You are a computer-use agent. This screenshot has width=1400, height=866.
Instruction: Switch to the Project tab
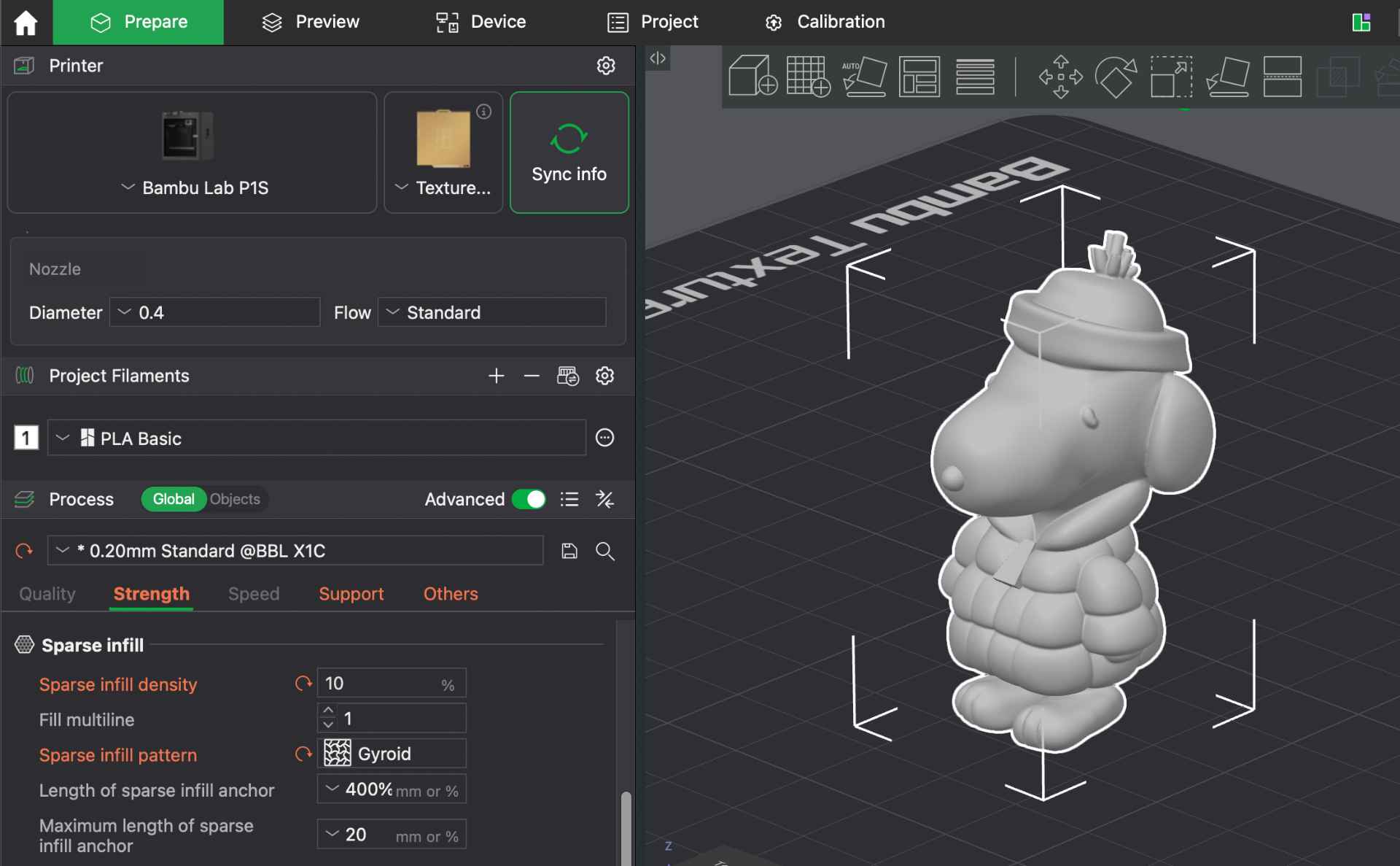pyautogui.click(x=653, y=22)
